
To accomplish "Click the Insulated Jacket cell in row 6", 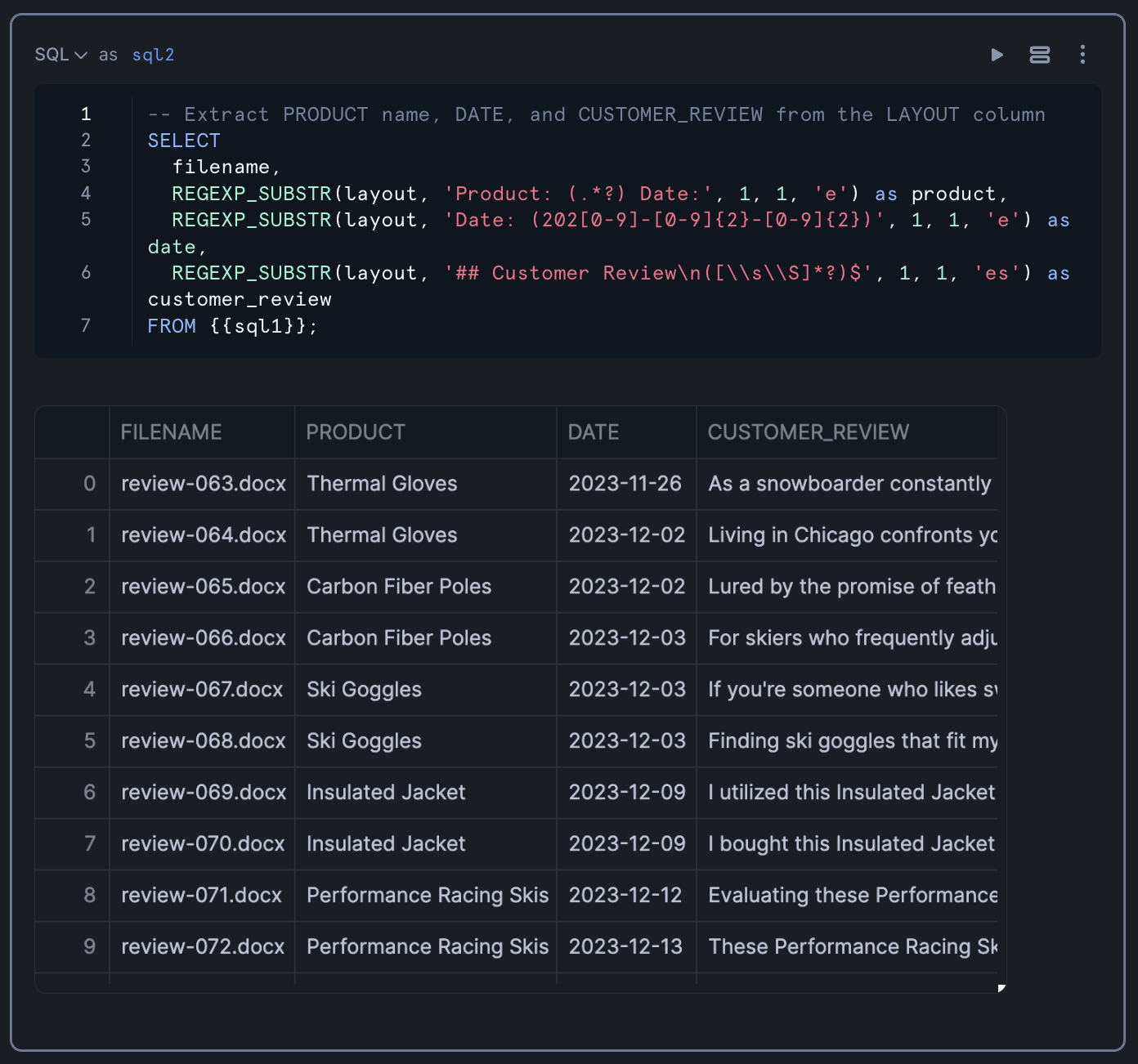I will coord(386,793).
